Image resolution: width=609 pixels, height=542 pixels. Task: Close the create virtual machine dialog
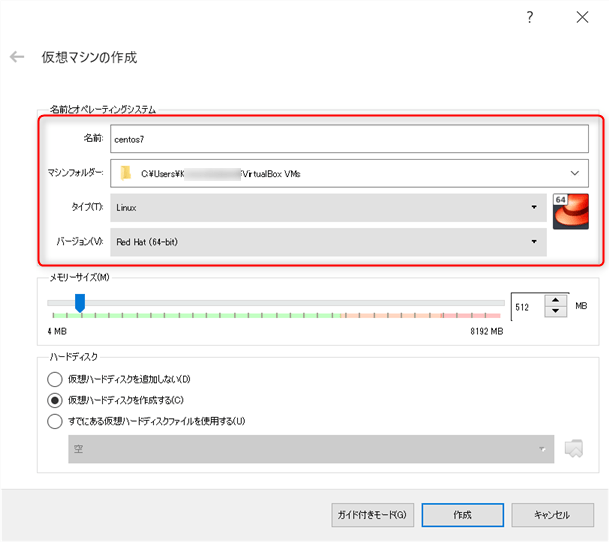click(x=582, y=17)
